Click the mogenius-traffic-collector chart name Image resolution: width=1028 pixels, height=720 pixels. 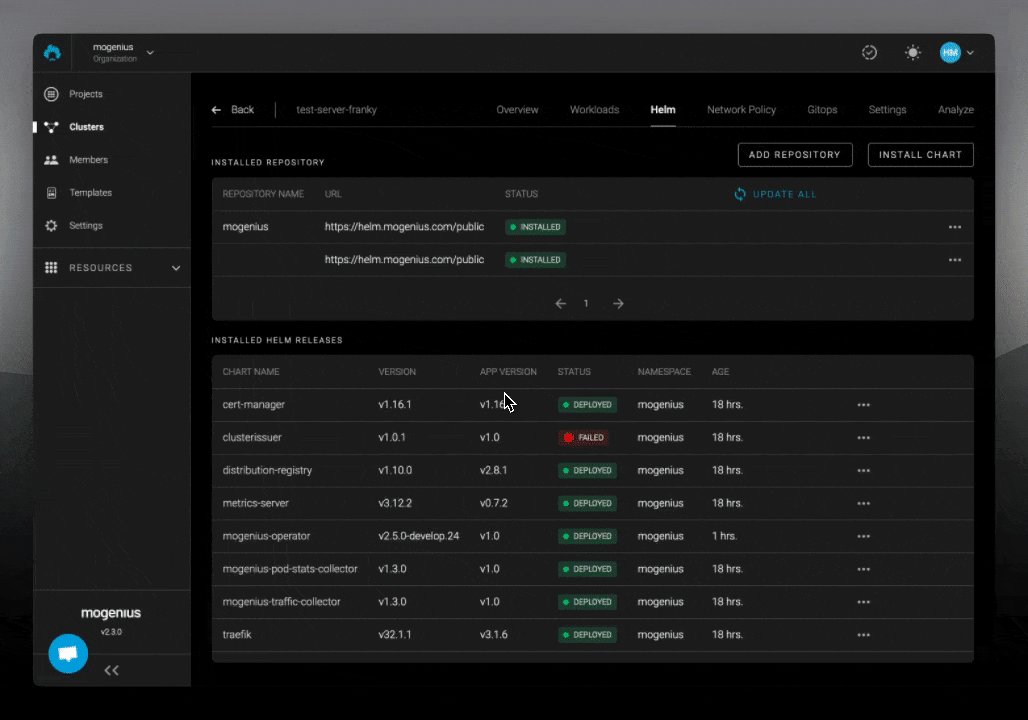pos(281,601)
